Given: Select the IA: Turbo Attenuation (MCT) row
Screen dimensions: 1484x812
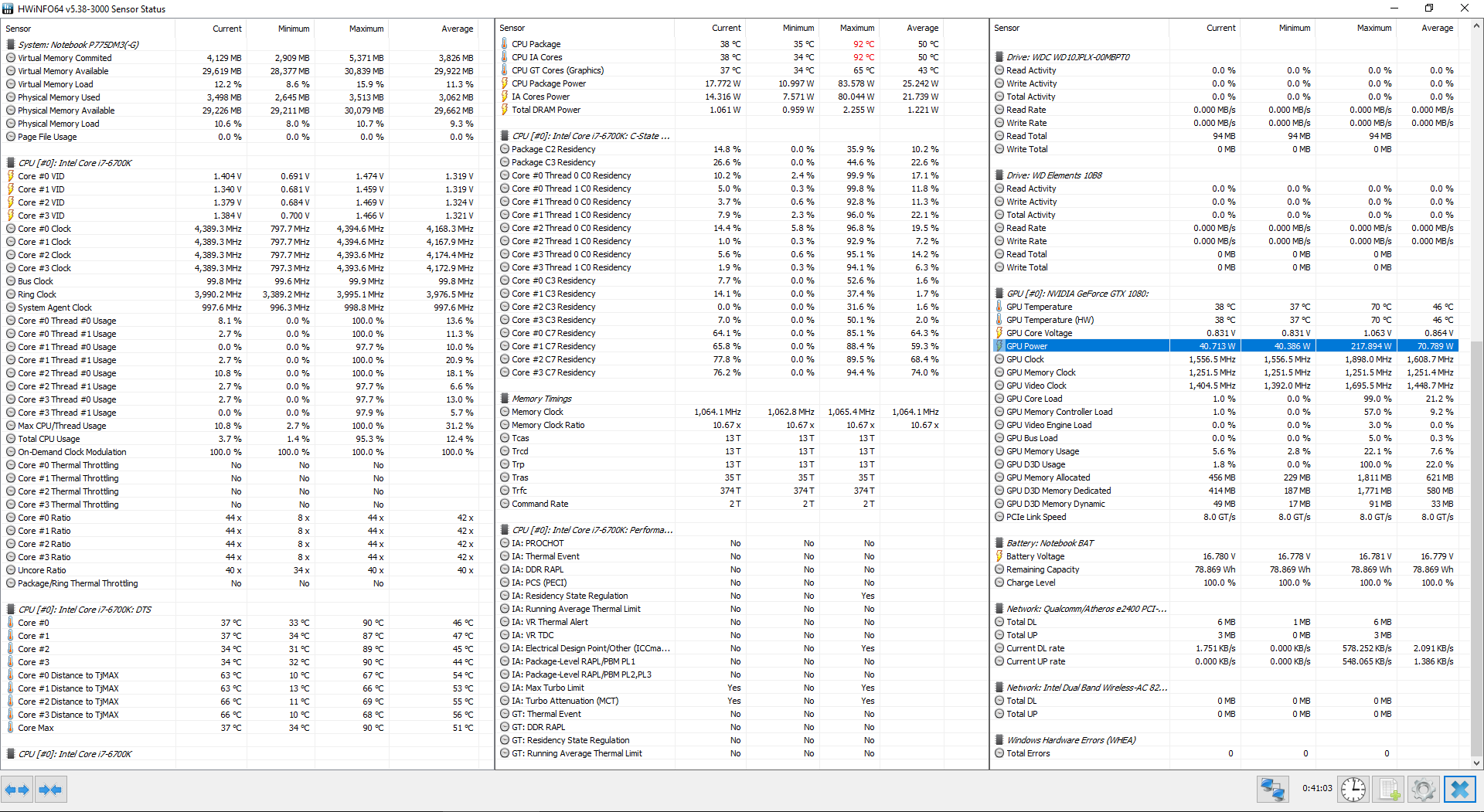Looking at the screenshot, I should (720, 701).
